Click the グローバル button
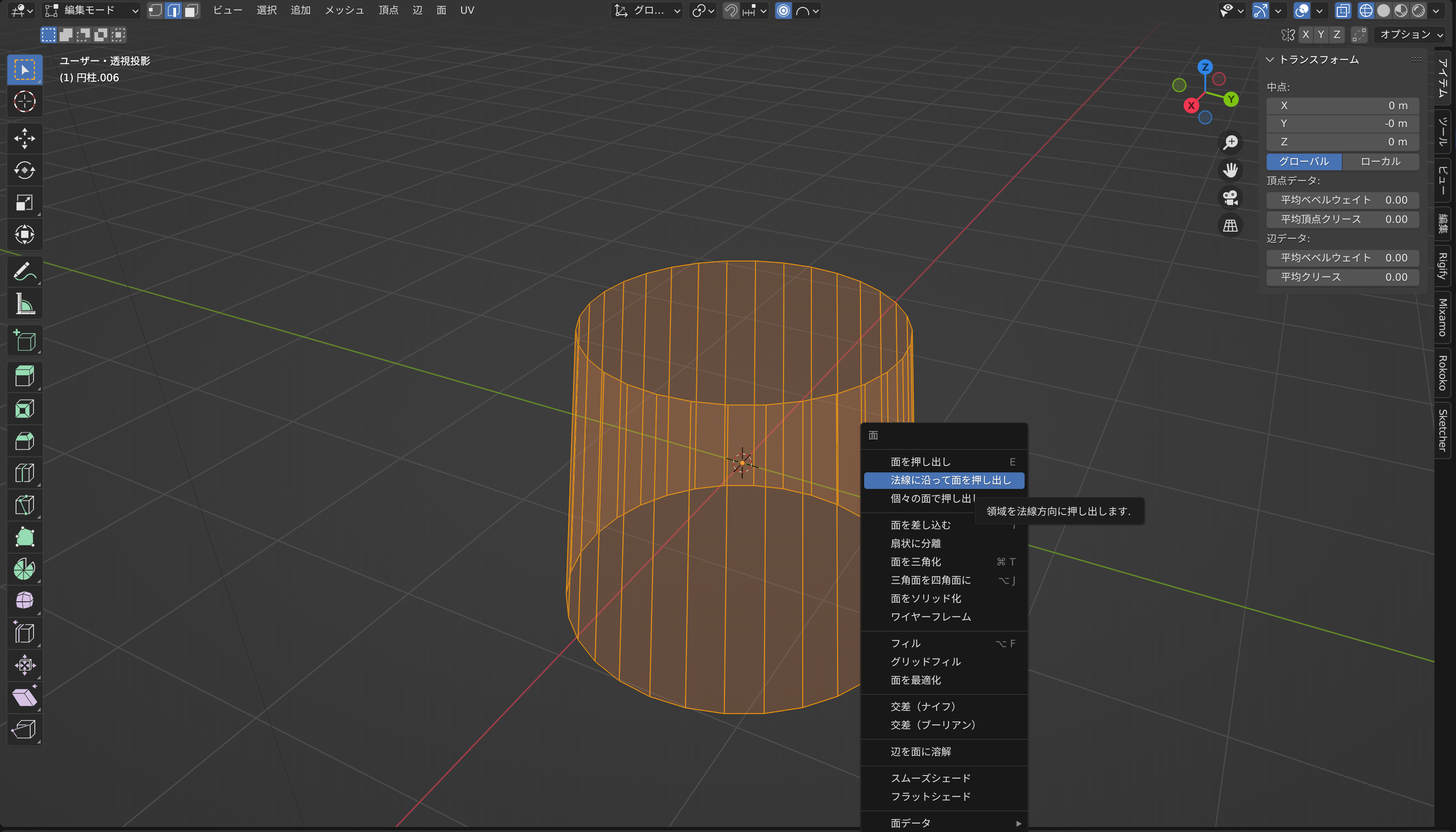 pyautogui.click(x=1304, y=162)
